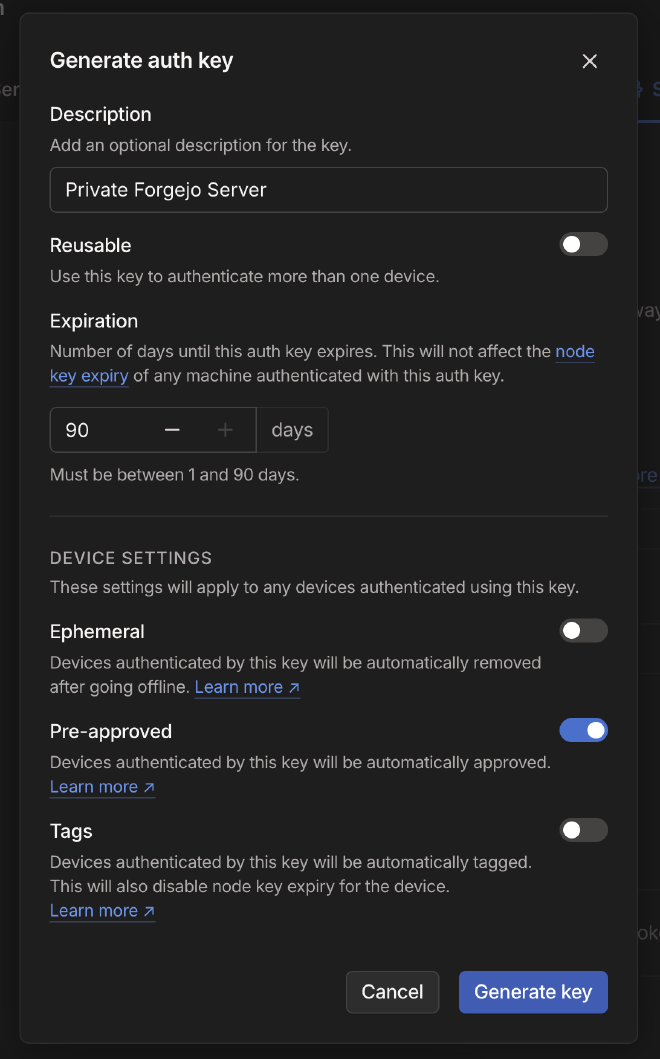Click the Ephemeral setting label text
This screenshot has width=660, height=1059.
click(x=97, y=631)
